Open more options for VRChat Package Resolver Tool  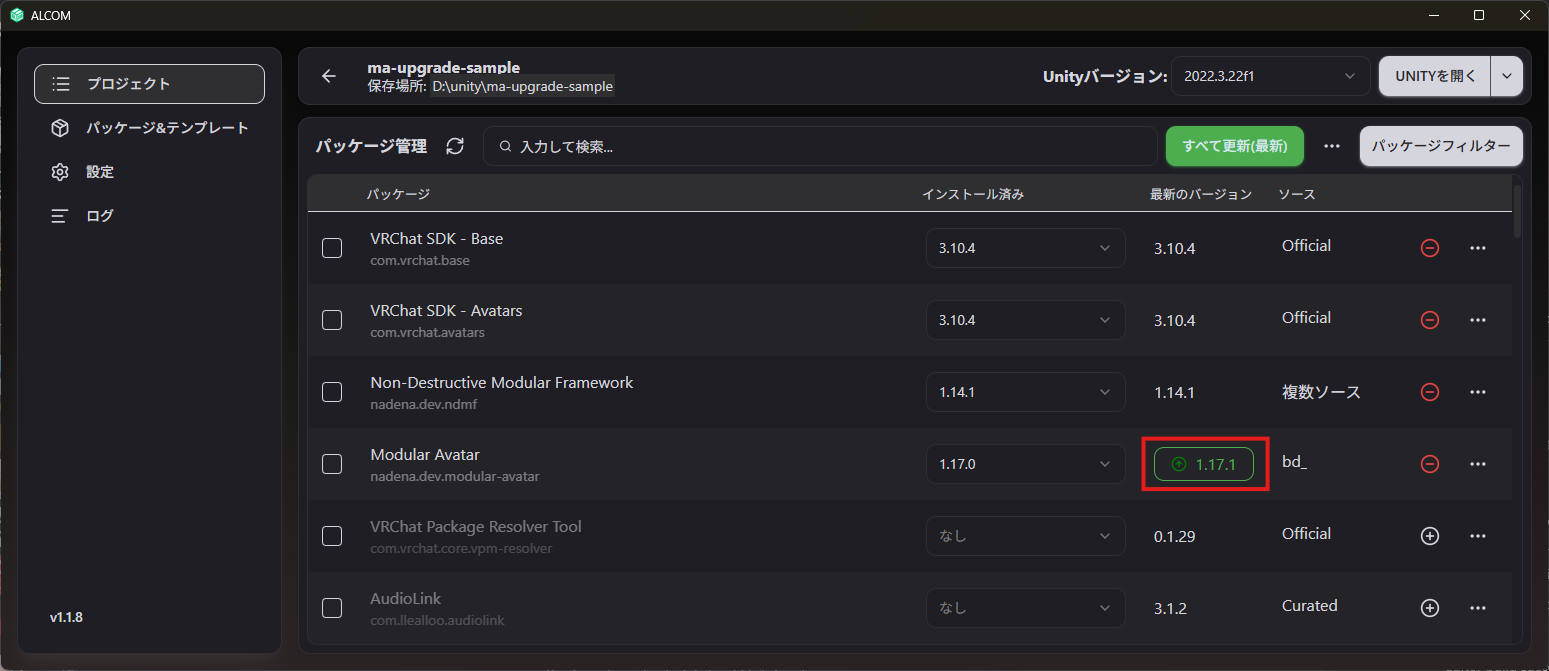(x=1478, y=536)
